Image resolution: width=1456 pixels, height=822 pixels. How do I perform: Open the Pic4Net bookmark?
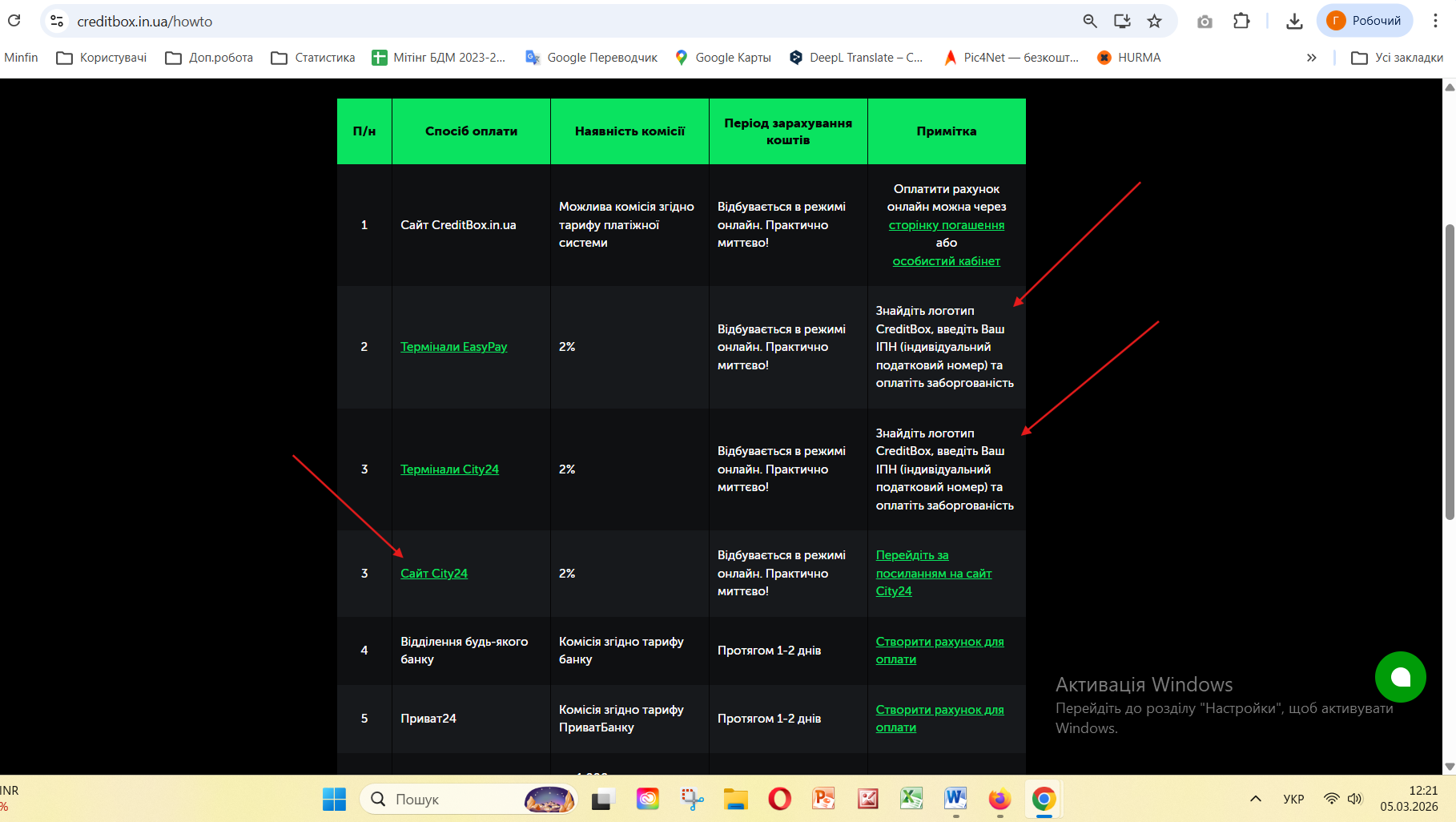tap(1011, 58)
